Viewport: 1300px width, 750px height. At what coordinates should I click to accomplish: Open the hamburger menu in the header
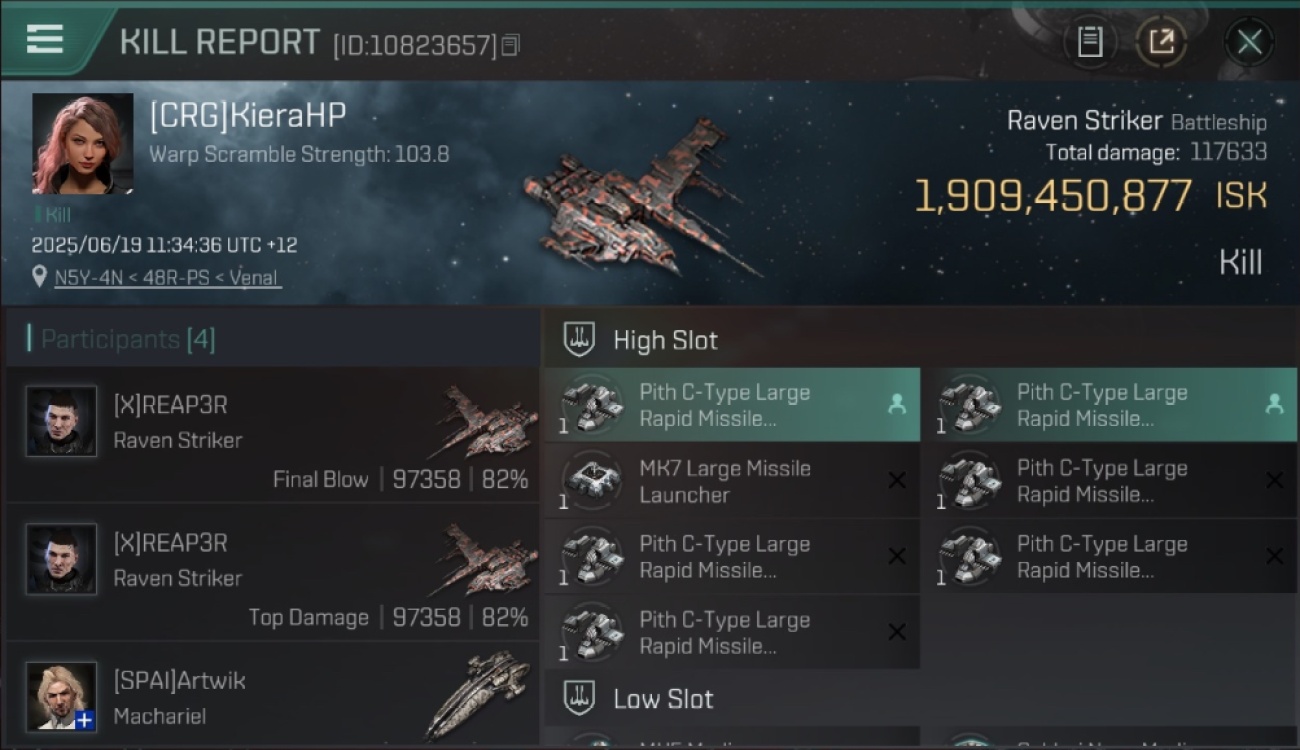(45, 40)
